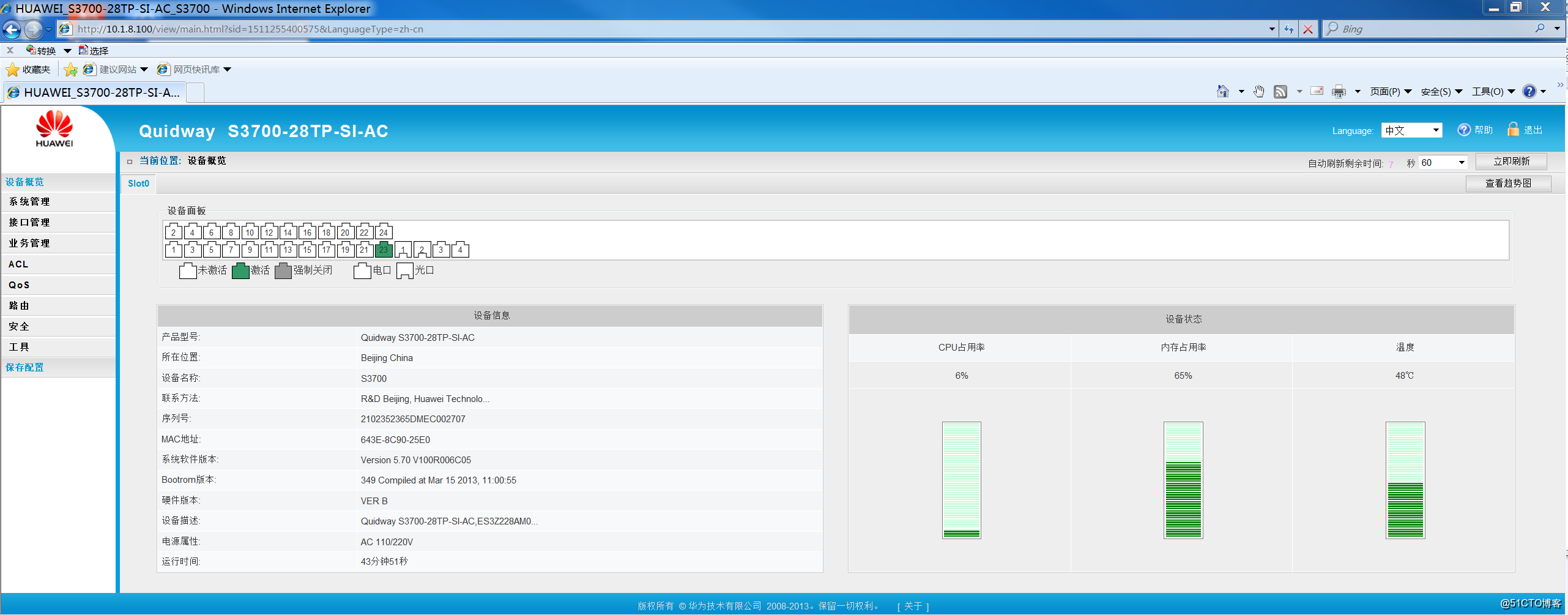Click port 23 on the device panel

384,250
